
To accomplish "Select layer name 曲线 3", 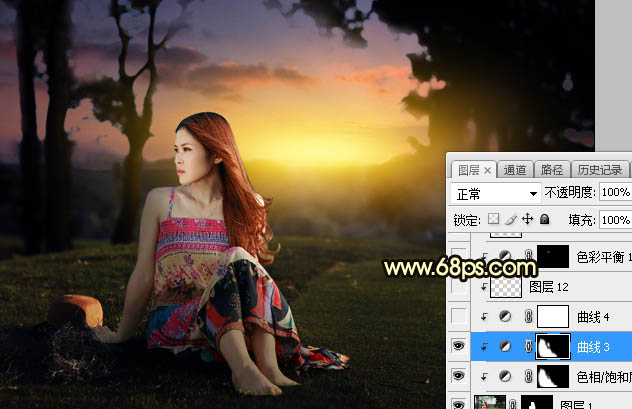I will click(593, 347).
